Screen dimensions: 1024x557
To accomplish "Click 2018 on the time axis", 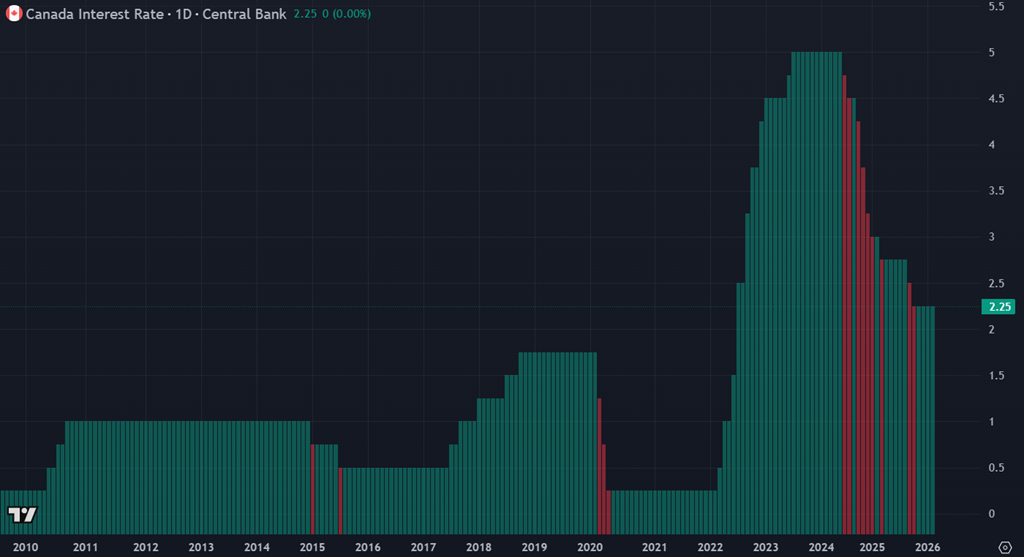I will click(478, 547).
